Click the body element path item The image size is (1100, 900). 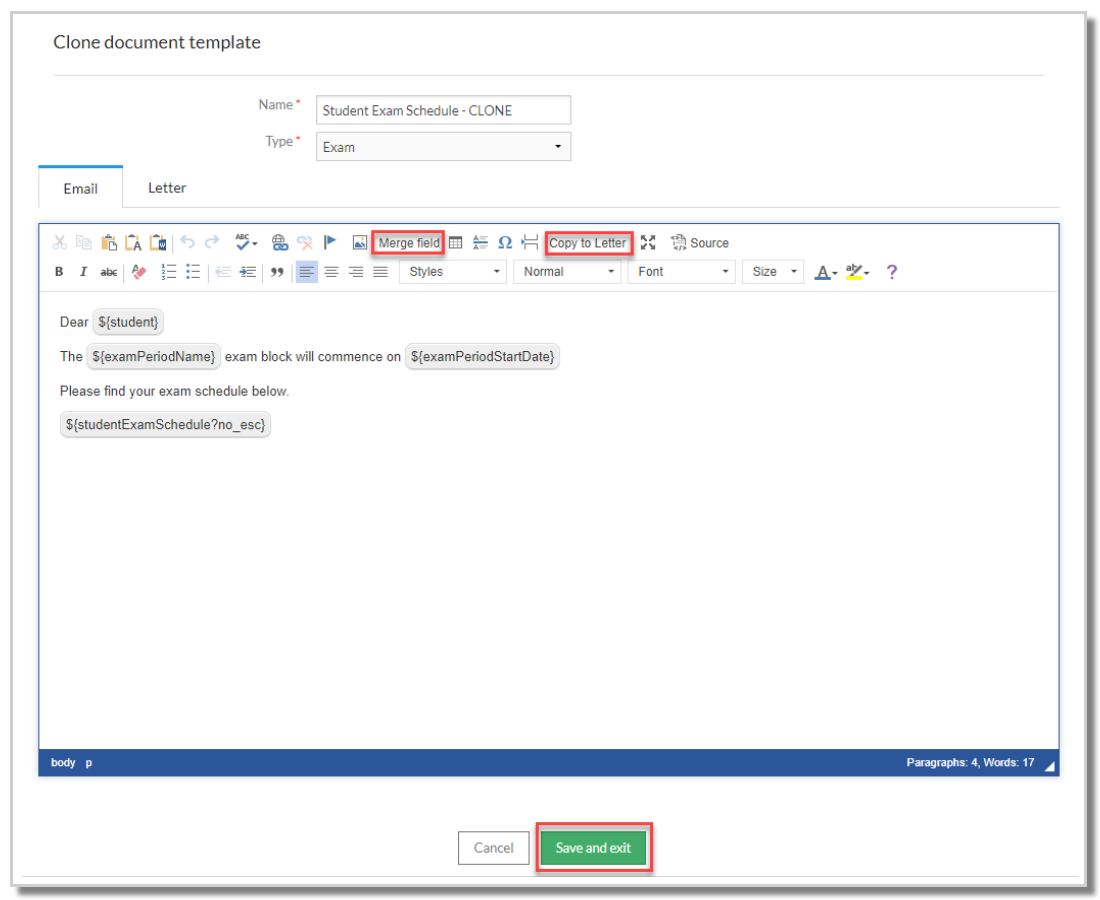click(x=63, y=763)
